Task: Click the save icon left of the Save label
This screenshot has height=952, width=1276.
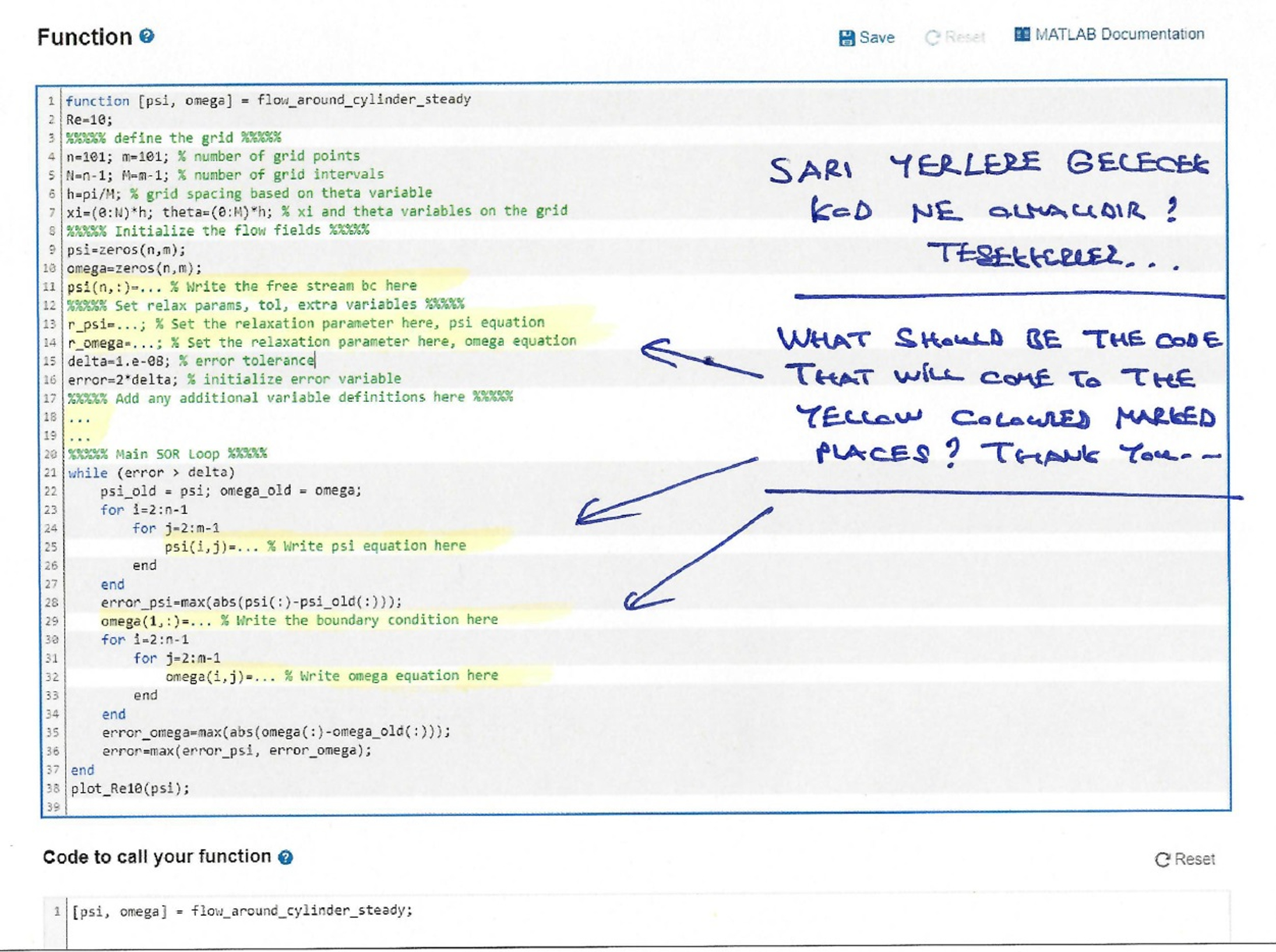Action: pos(847,37)
